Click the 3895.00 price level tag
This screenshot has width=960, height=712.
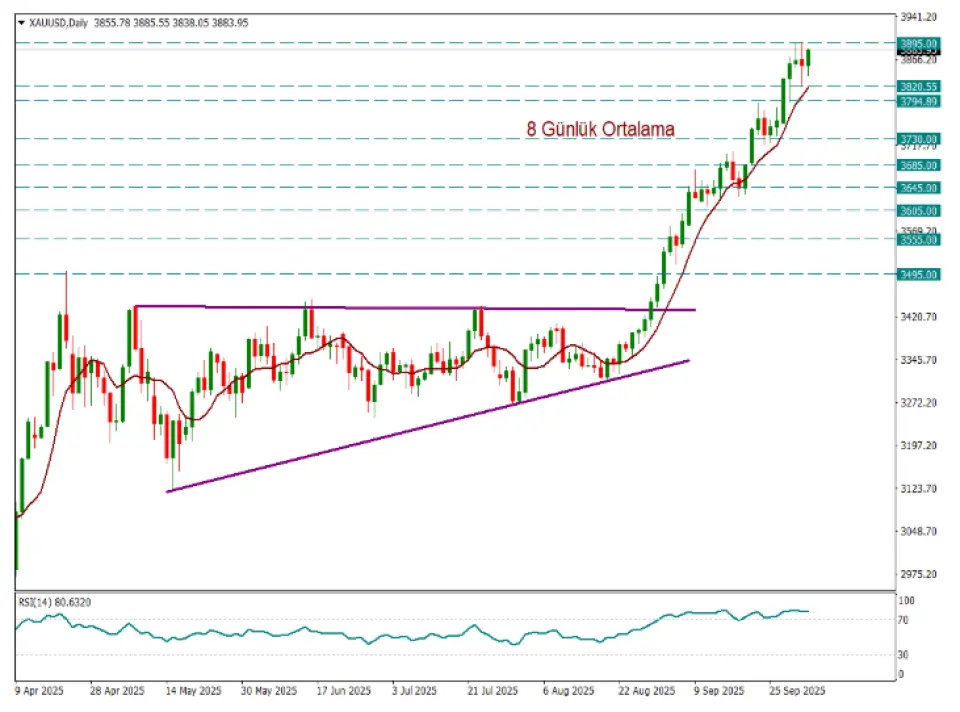click(x=918, y=44)
